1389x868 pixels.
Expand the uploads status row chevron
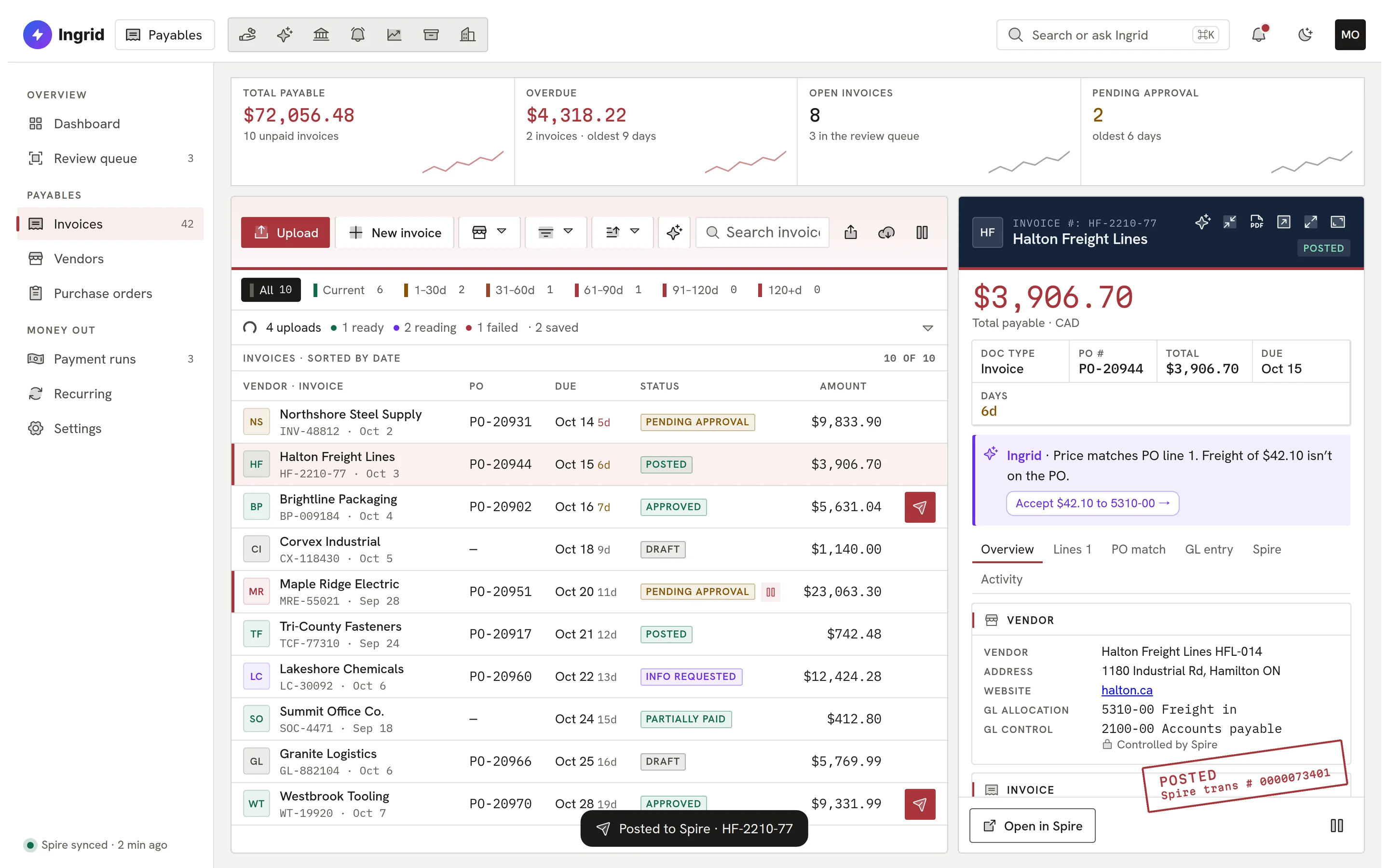point(927,328)
